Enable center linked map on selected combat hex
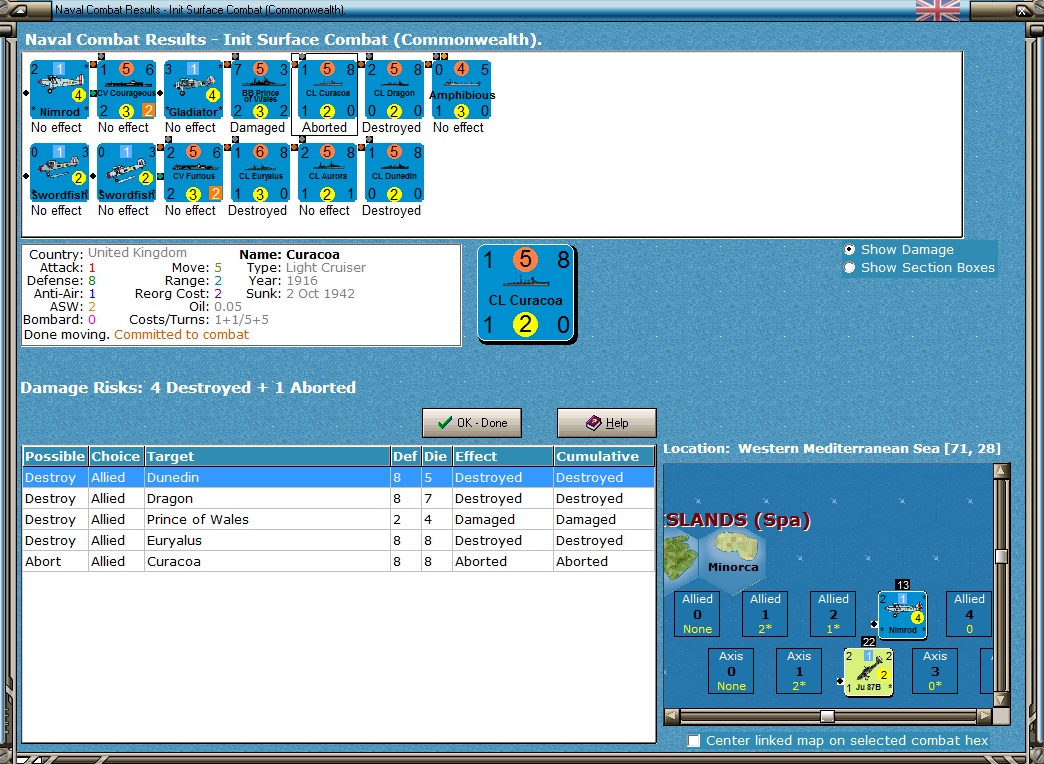 (693, 741)
